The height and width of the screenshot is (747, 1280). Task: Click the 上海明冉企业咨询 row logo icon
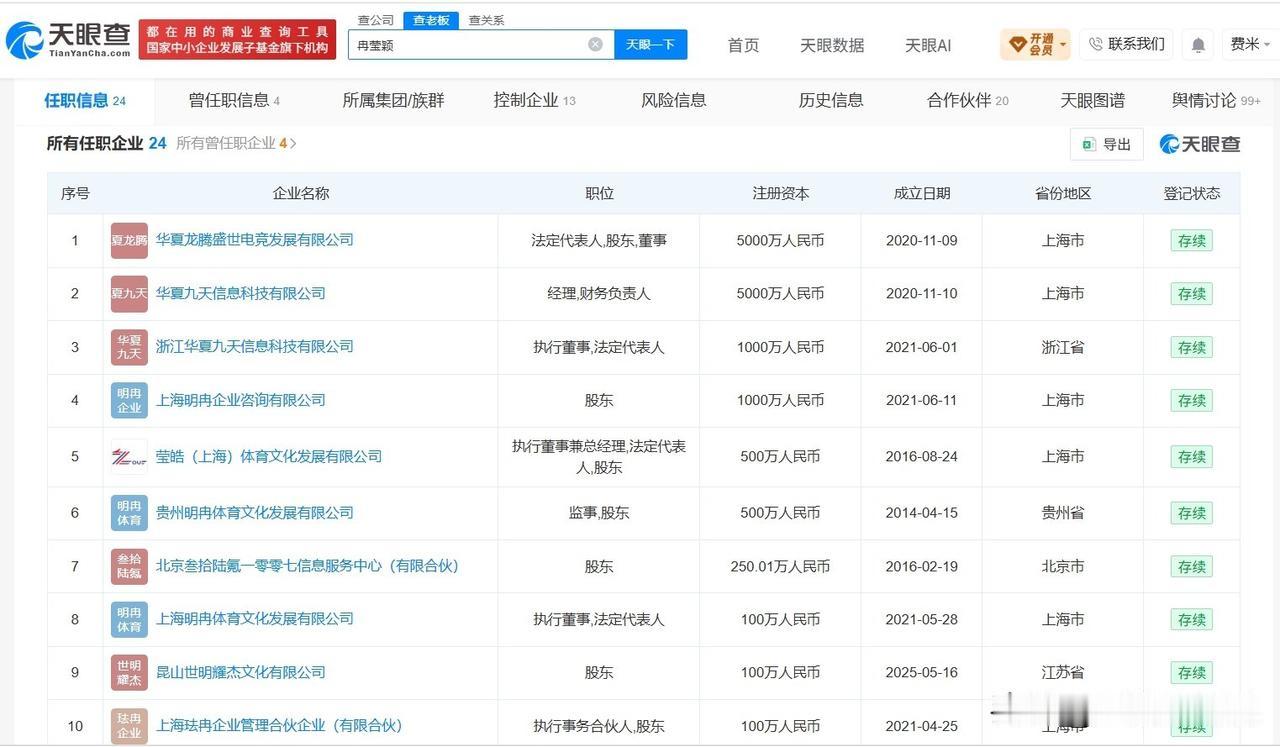click(129, 400)
